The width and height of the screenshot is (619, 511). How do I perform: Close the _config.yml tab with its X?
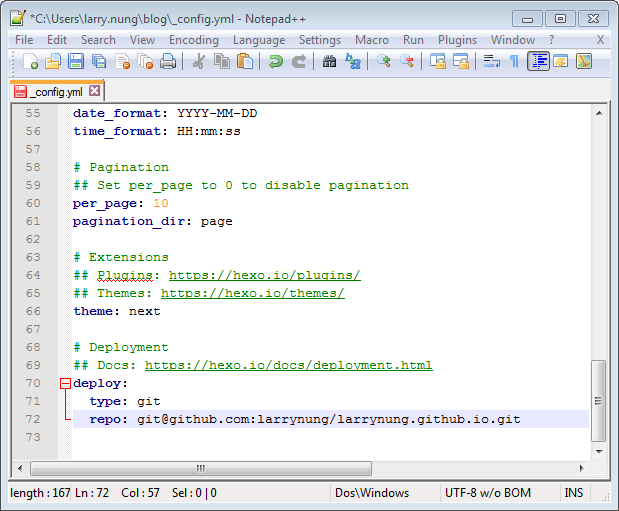pyautogui.click(x=94, y=91)
